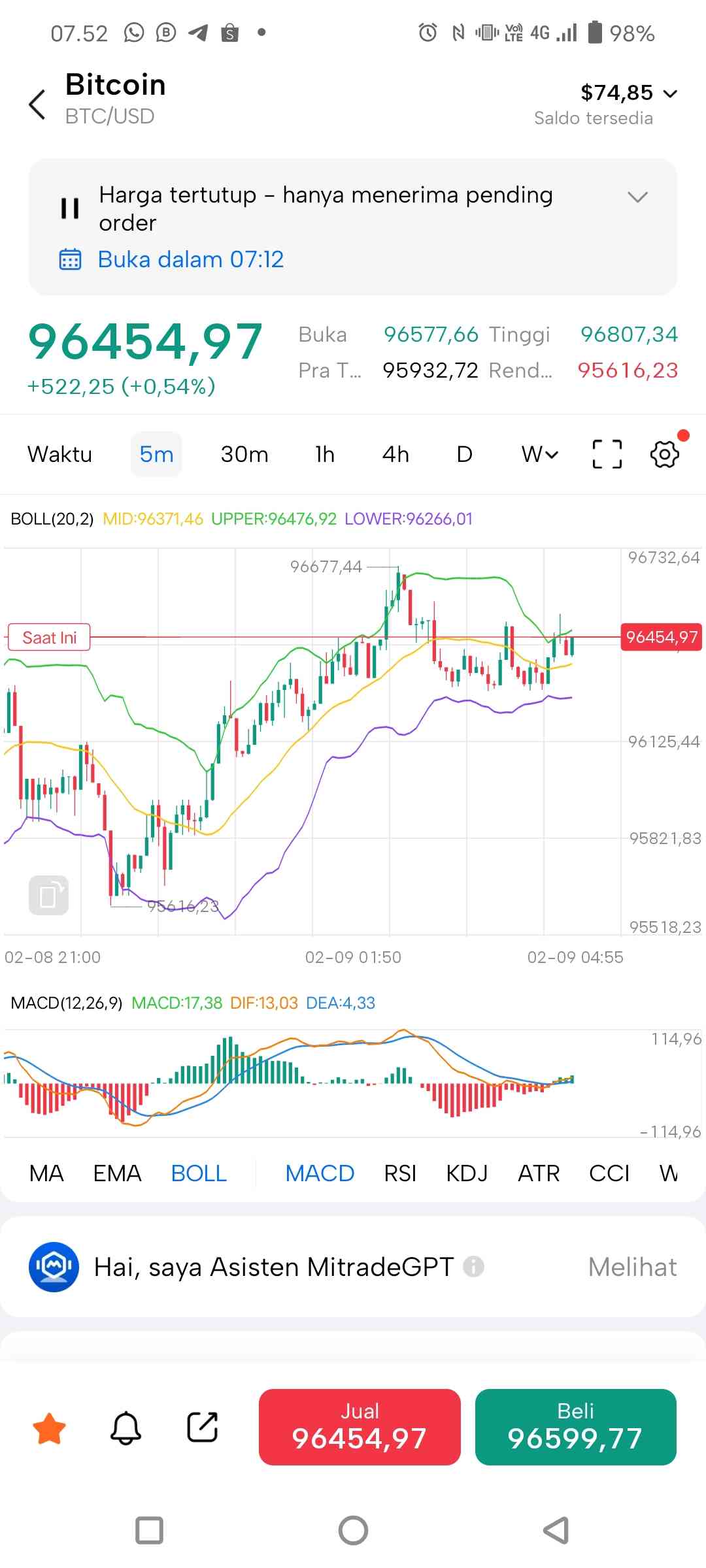The width and height of the screenshot is (706, 1568).
Task: Go to Android home circle button
Action: (x=353, y=1530)
